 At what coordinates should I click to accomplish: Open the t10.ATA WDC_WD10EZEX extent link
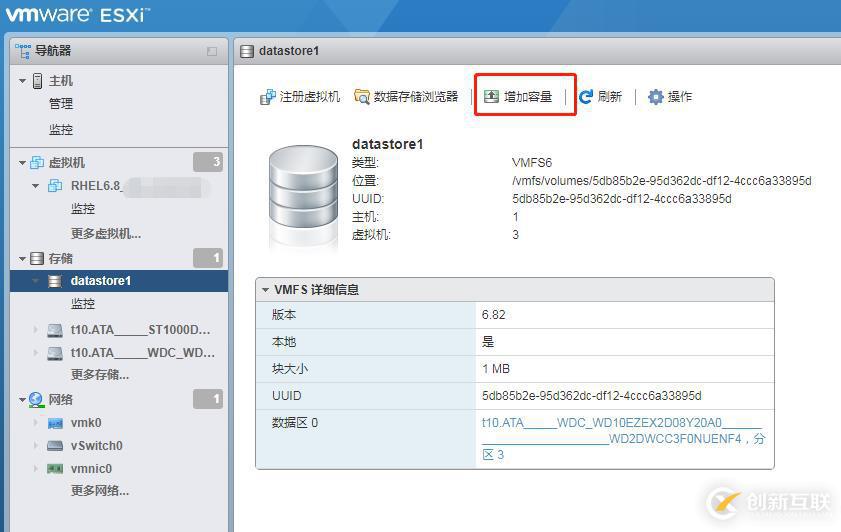623,439
